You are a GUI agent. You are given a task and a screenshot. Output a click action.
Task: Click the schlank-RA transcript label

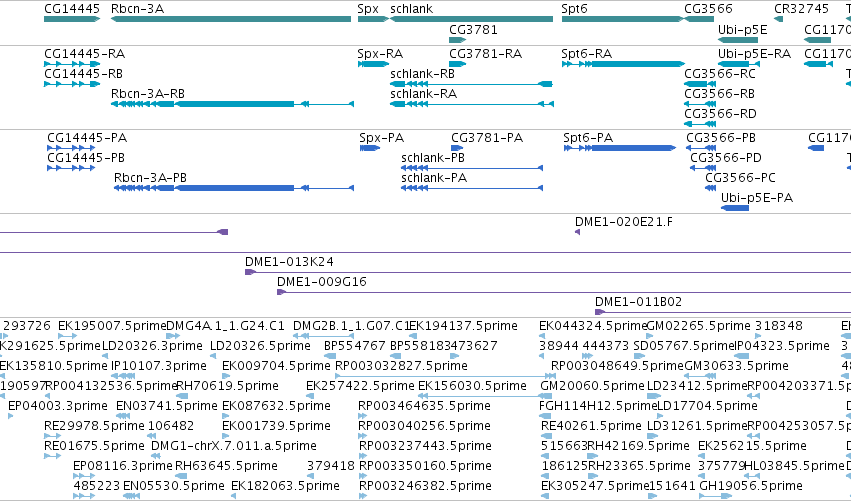tap(423, 94)
